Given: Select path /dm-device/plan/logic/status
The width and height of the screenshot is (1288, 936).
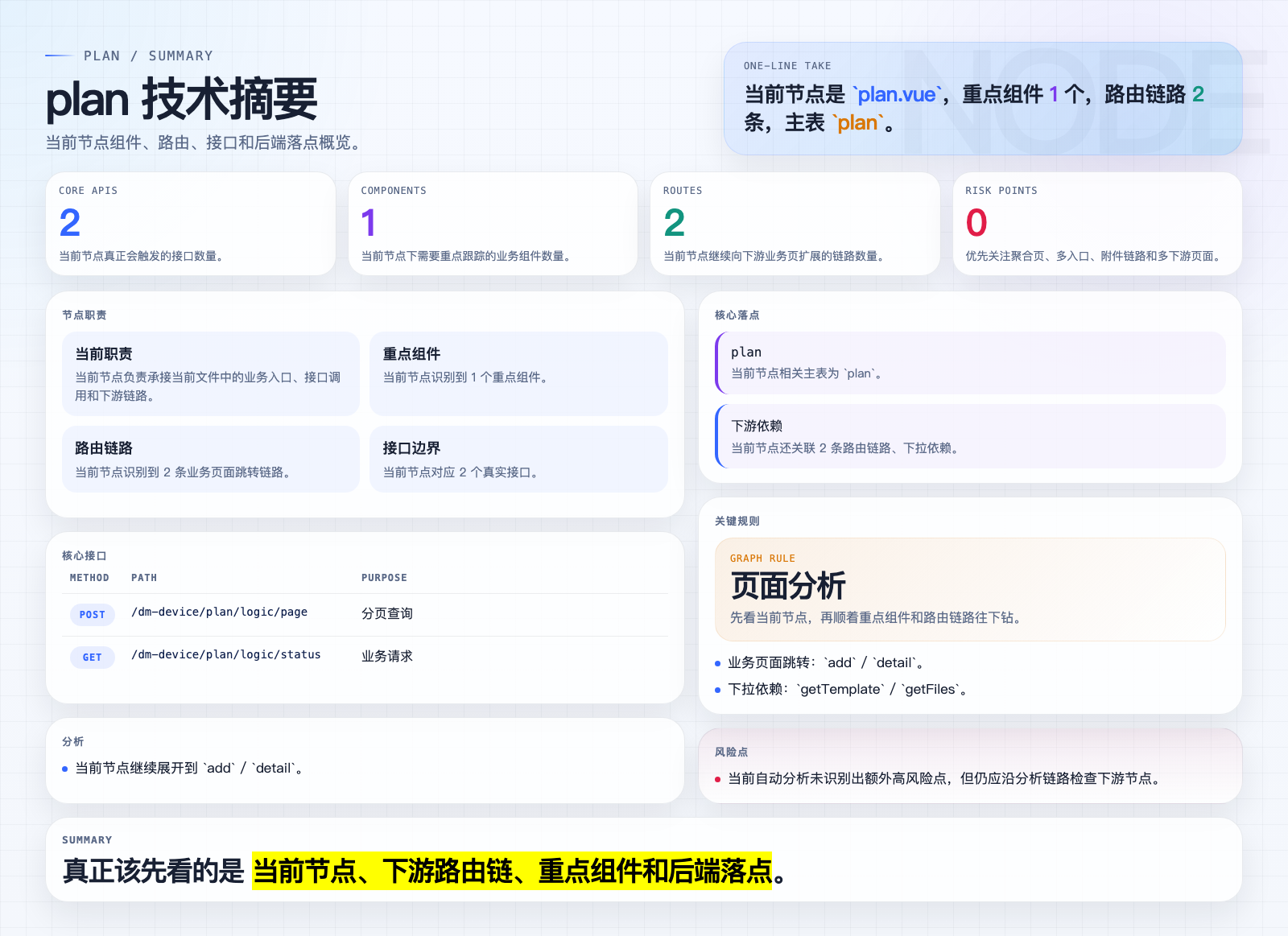Looking at the screenshot, I should tap(226, 655).
